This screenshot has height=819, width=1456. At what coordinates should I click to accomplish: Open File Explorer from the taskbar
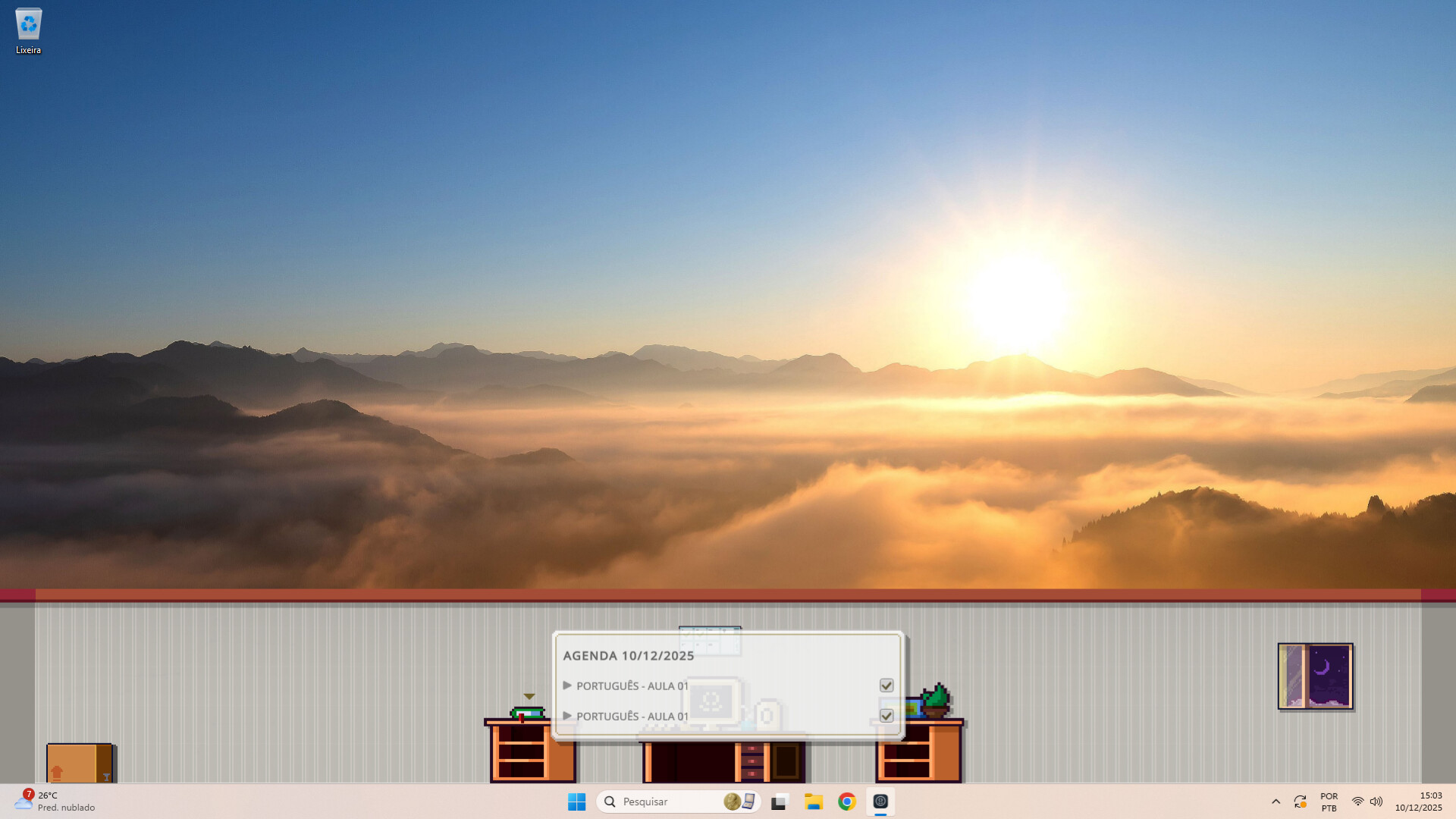814,802
